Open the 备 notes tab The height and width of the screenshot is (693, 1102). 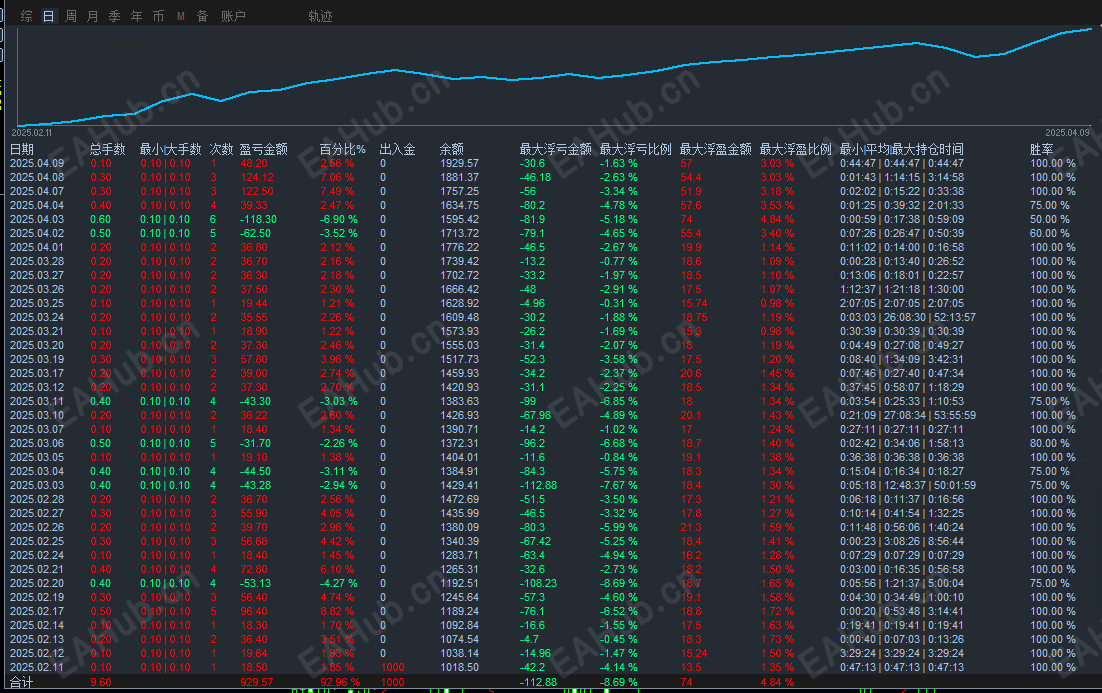202,16
